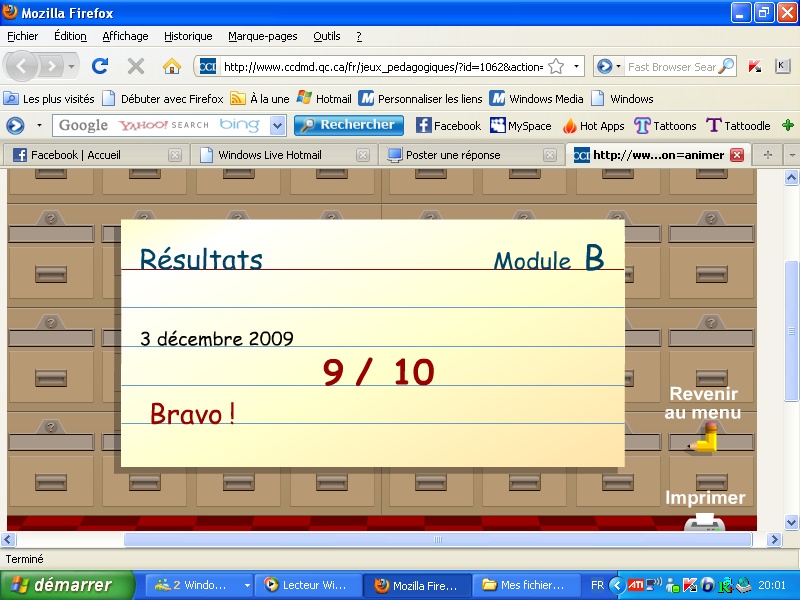This screenshot has height=600, width=800.
Task: Click the red Kaspersky toolbar icon
Action: coord(755,66)
